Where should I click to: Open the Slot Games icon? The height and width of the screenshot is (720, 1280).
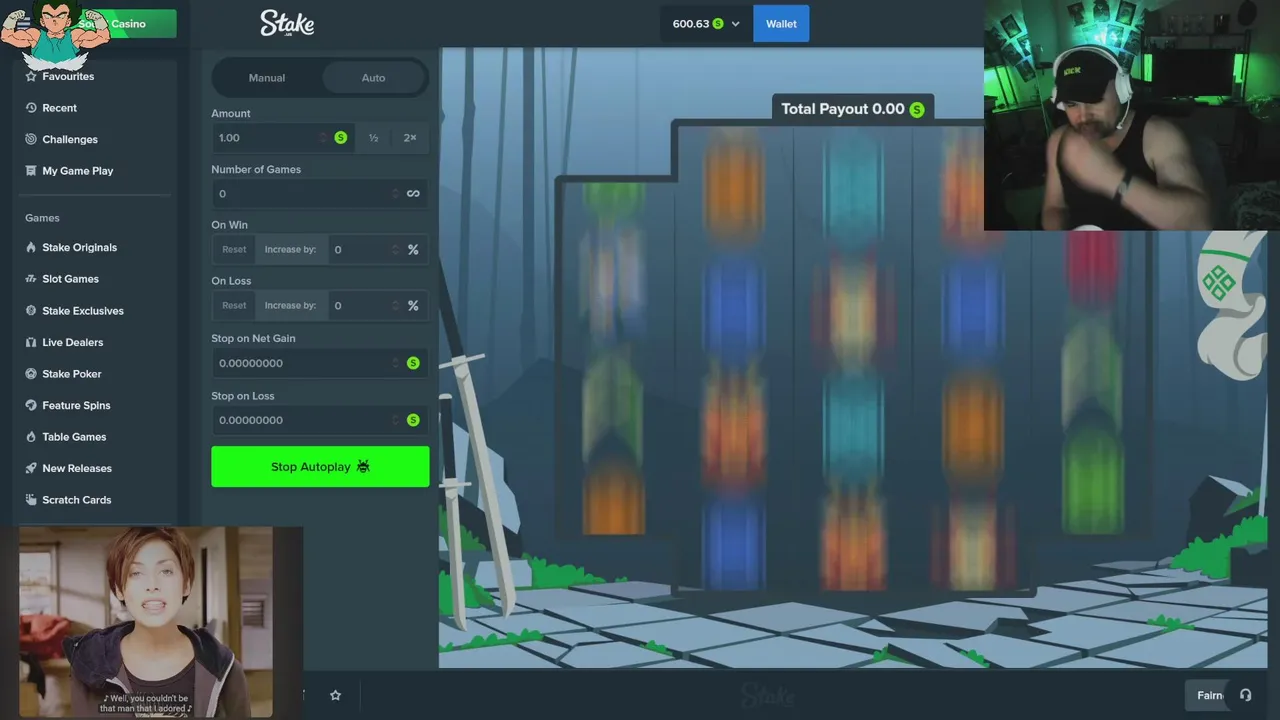pos(32,279)
